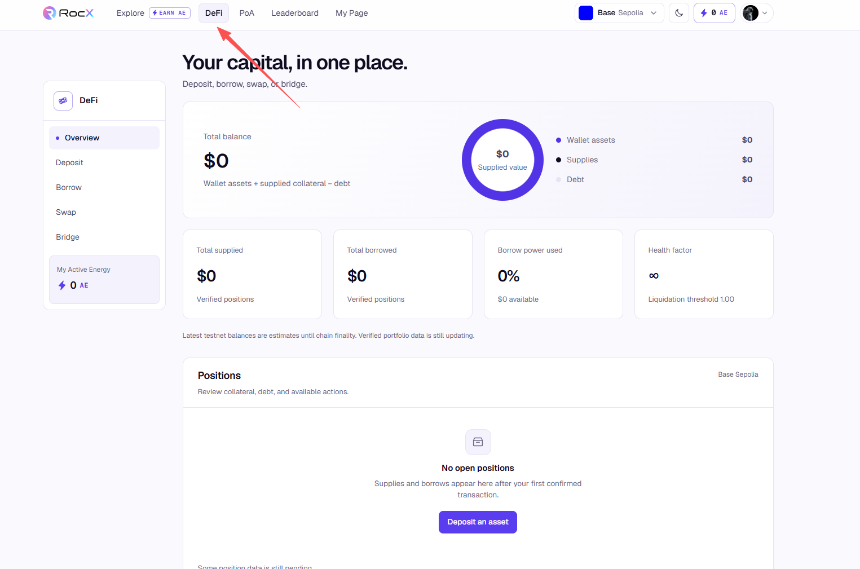Click the Deposit an asset button
This screenshot has width=860, height=569.
478,522
